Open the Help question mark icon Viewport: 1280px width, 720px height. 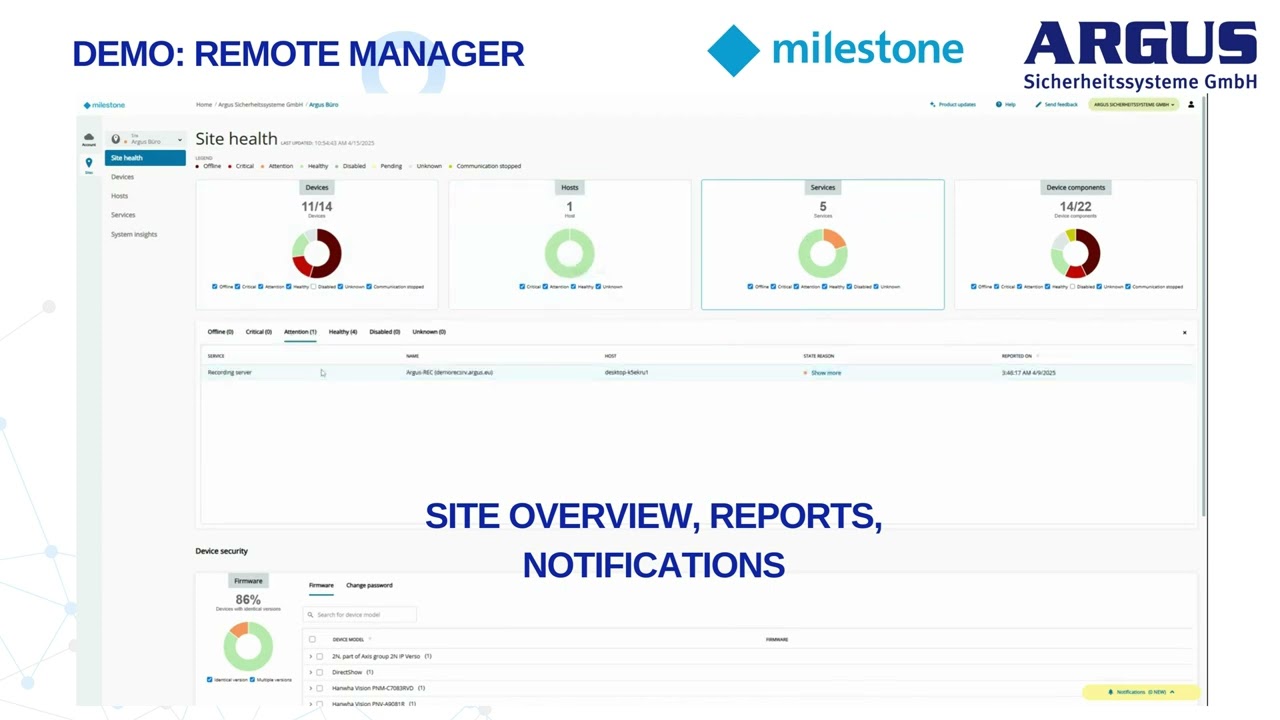tap(998, 104)
